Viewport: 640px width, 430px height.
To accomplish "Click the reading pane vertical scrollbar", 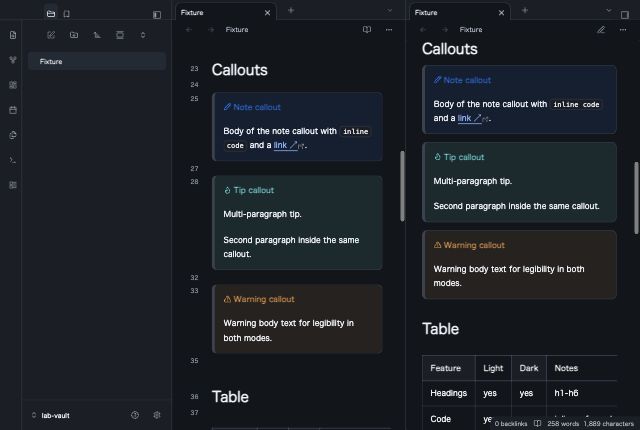I will click(636, 198).
